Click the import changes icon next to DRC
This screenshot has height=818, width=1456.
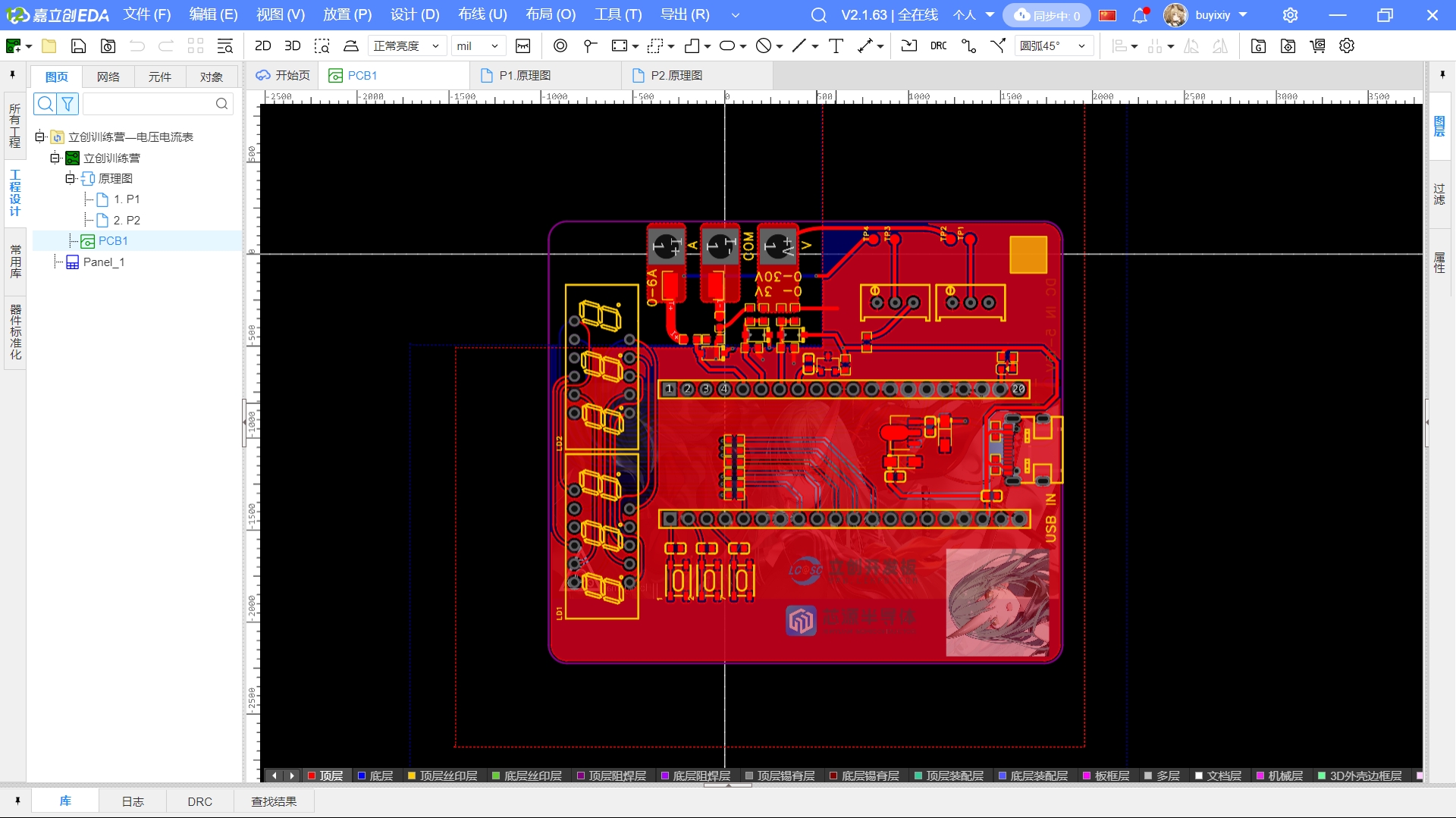[x=909, y=46]
